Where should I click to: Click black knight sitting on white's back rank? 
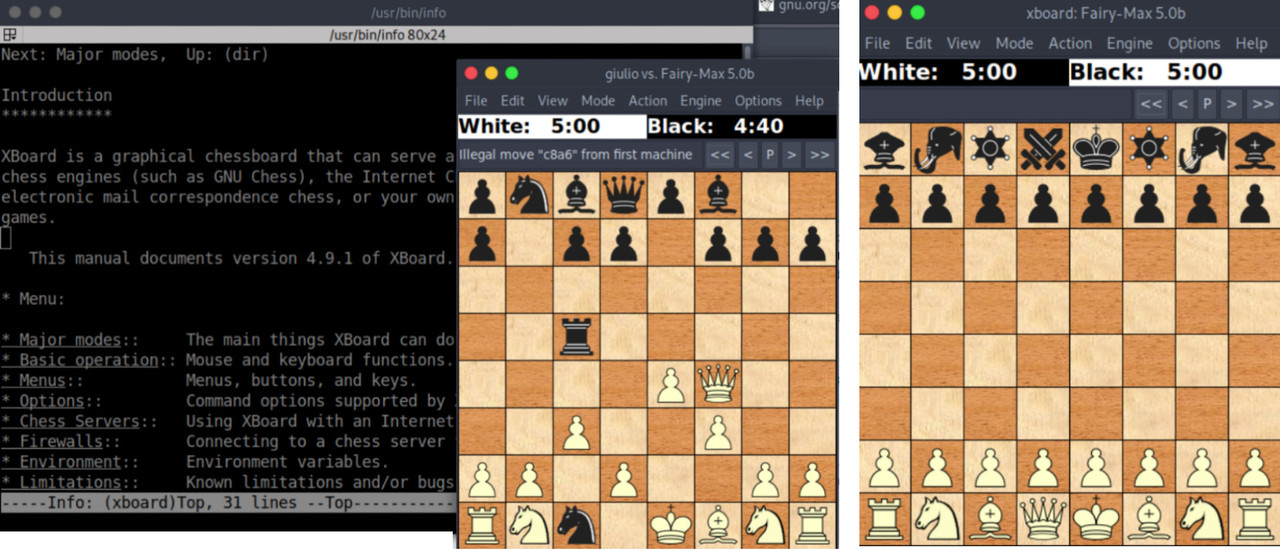click(576, 525)
